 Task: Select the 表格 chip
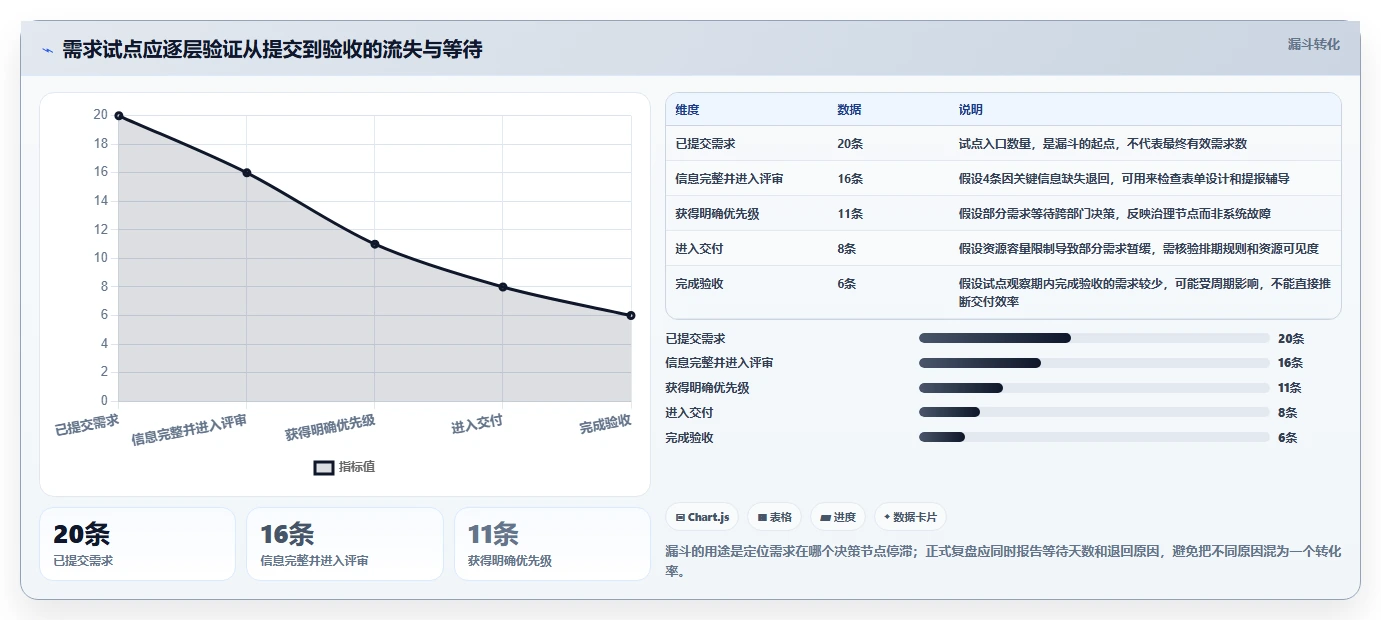(x=775, y=517)
